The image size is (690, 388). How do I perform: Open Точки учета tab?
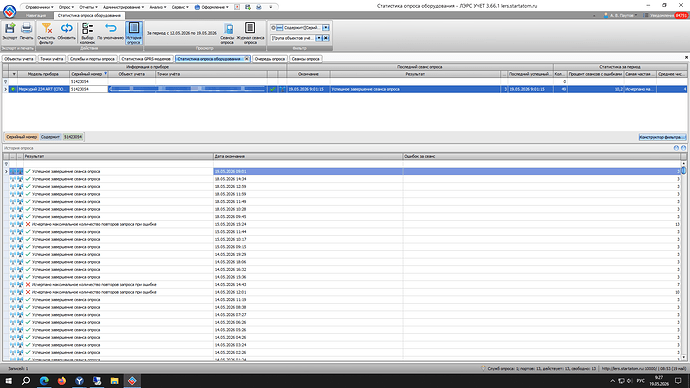click(x=51, y=59)
